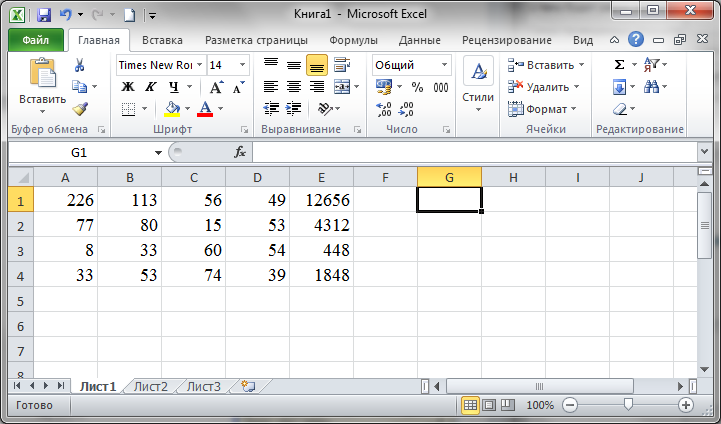
Task: Apply accounting number format icon
Action: click(384, 86)
